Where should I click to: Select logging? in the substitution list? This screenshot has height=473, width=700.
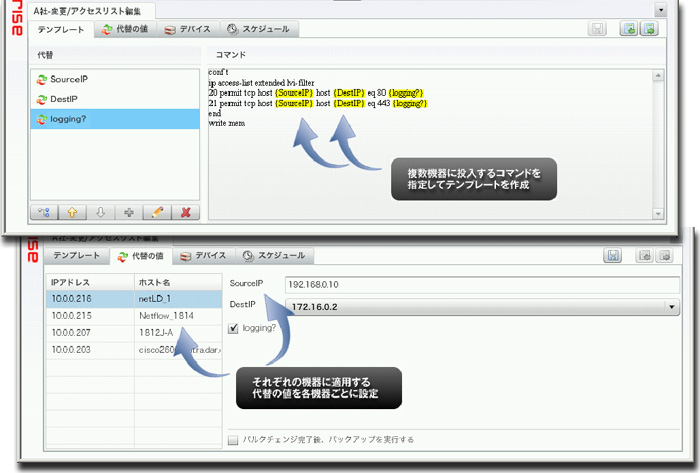tap(115, 119)
